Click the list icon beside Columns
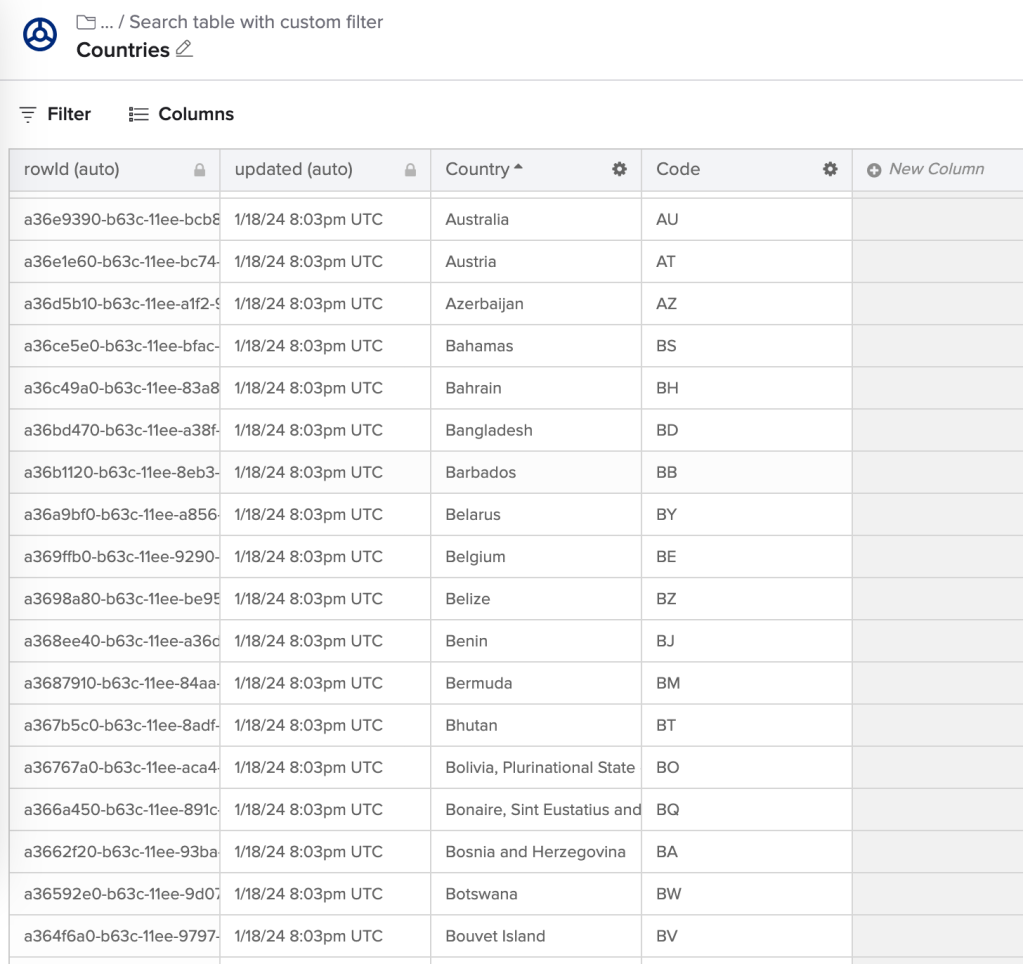1023x964 pixels. pyautogui.click(x=136, y=114)
